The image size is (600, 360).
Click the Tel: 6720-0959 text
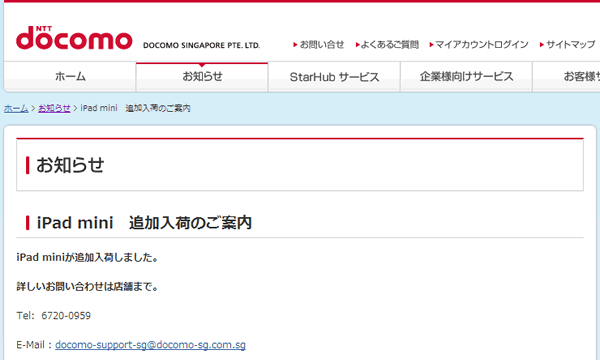pyautogui.click(x=54, y=316)
